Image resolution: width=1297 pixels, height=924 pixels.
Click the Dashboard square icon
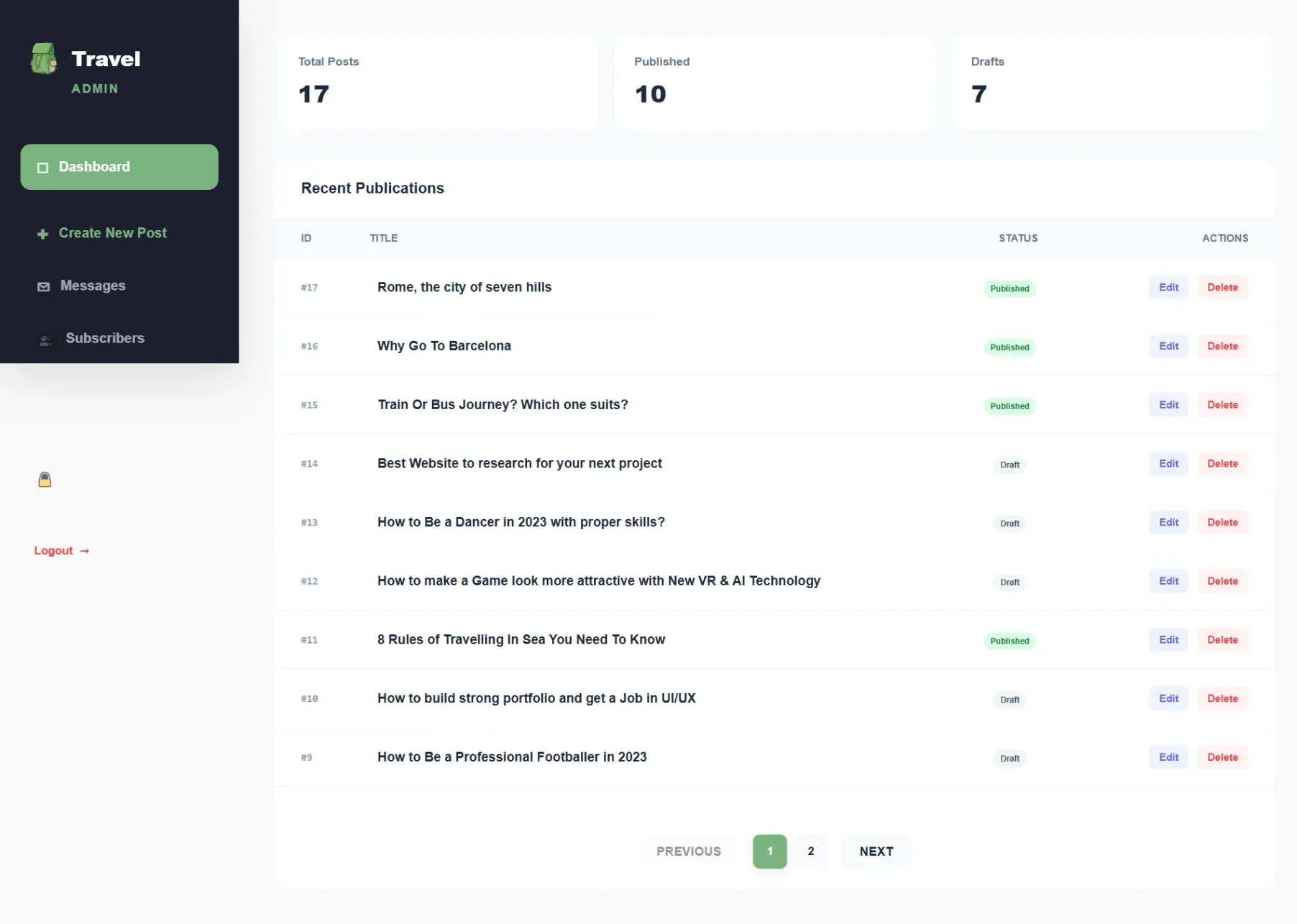42,168
